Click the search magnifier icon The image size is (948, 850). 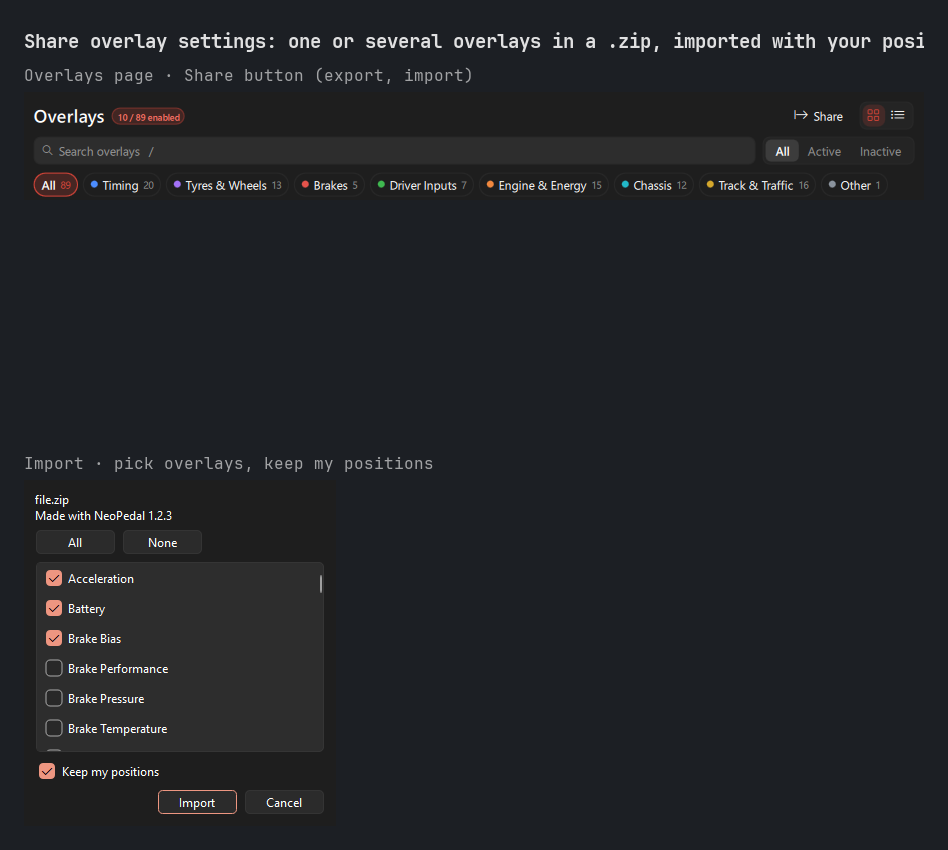pyautogui.click(x=47, y=151)
